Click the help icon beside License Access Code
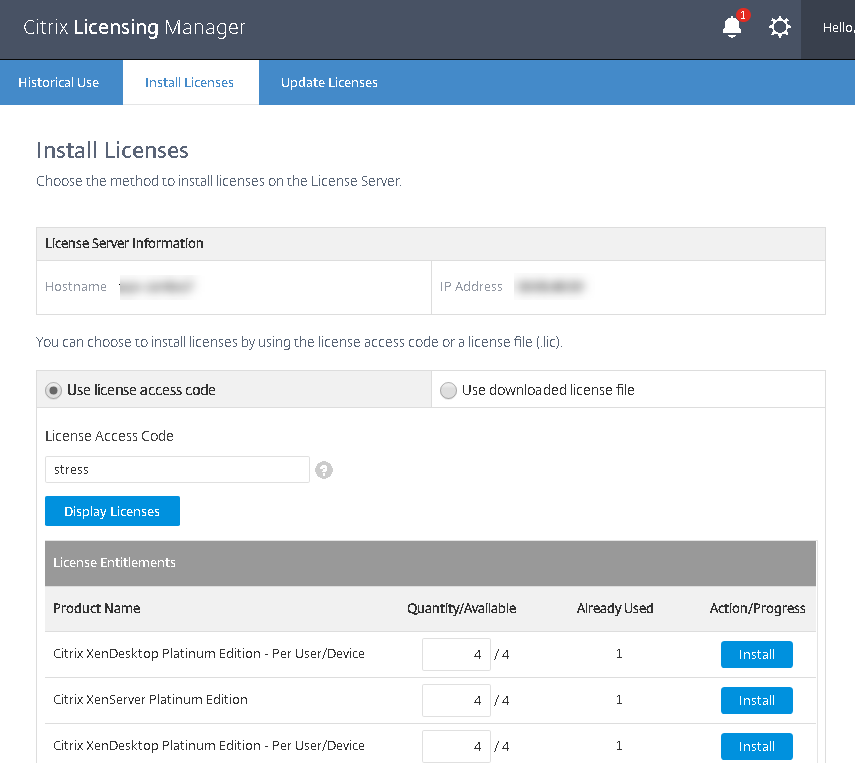The height and width of the screenshot is (763, 855). coord(323,470)
